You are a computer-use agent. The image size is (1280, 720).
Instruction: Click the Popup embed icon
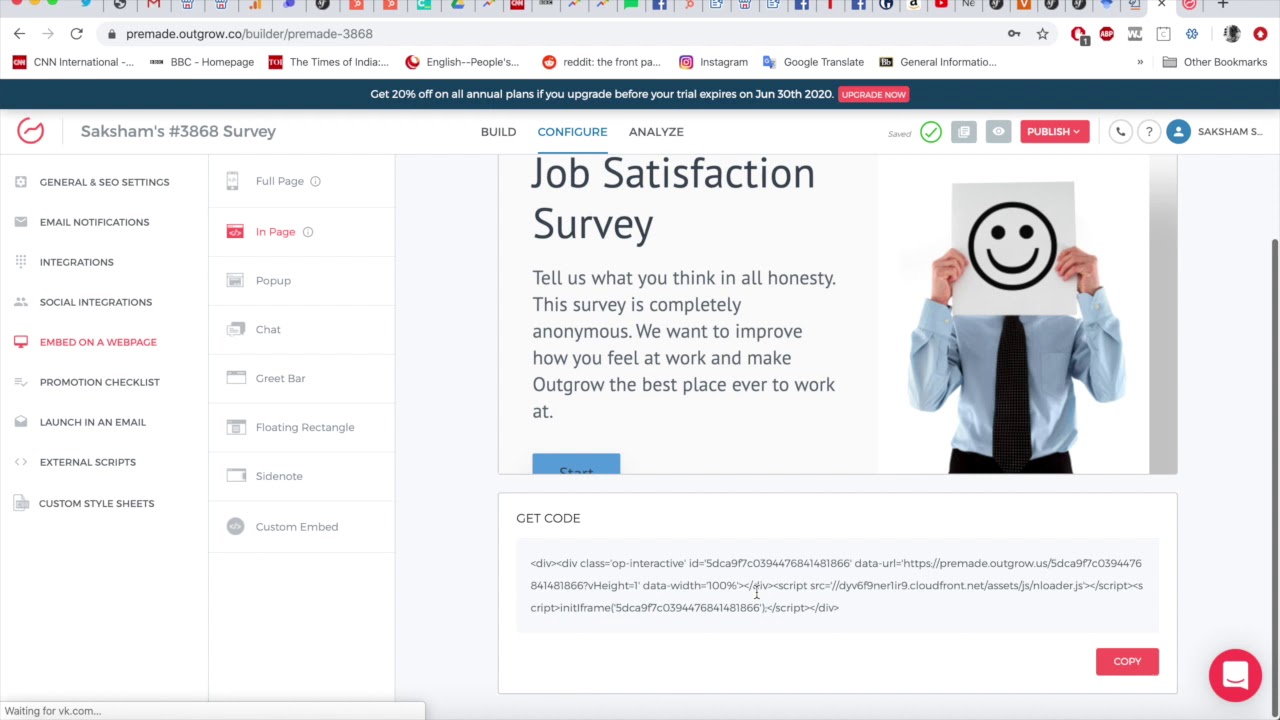(x=235, y=281)
